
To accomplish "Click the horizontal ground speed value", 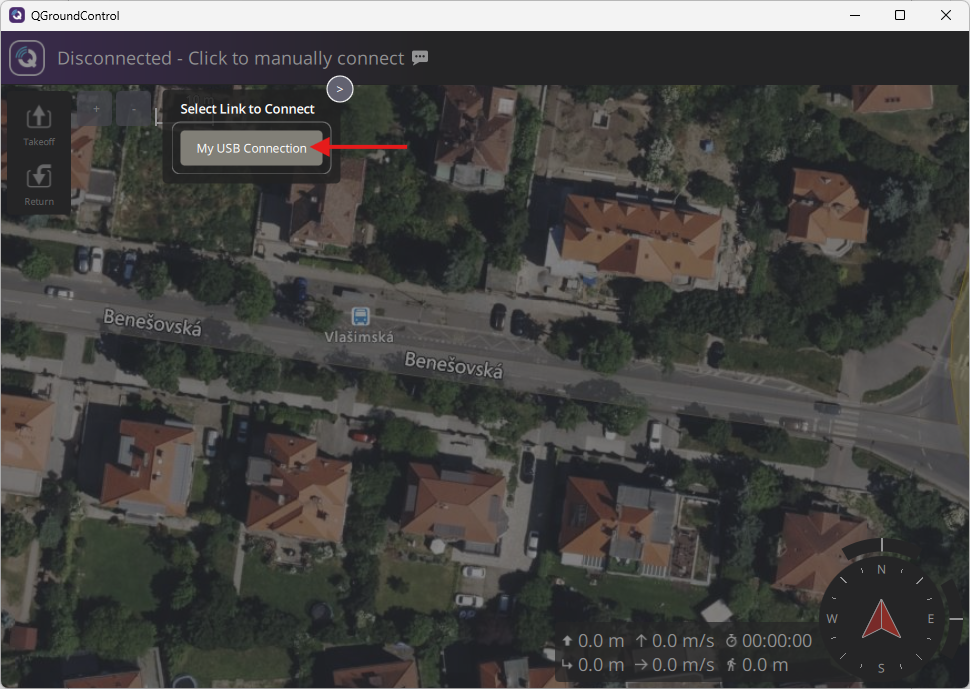I will [686, 665].
